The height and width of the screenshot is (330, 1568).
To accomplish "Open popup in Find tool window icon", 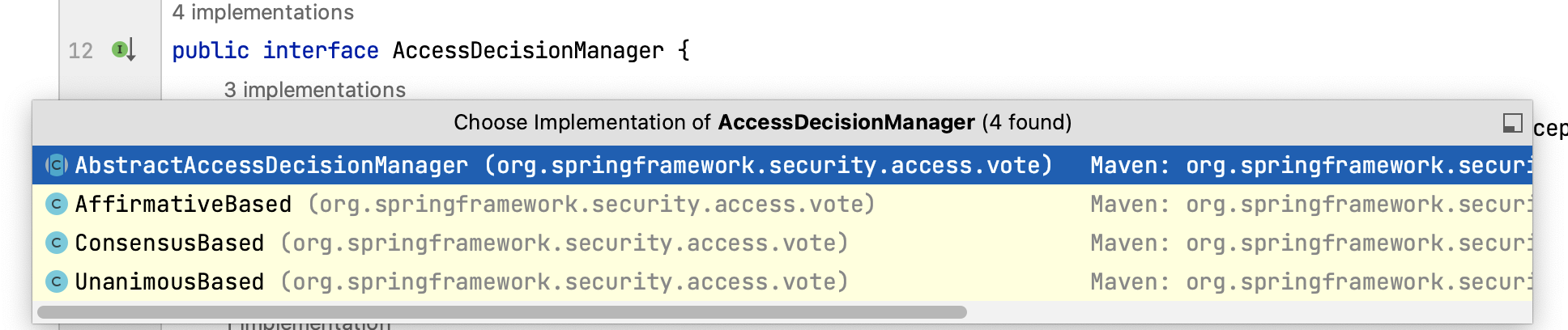I will pos(1512,123).
